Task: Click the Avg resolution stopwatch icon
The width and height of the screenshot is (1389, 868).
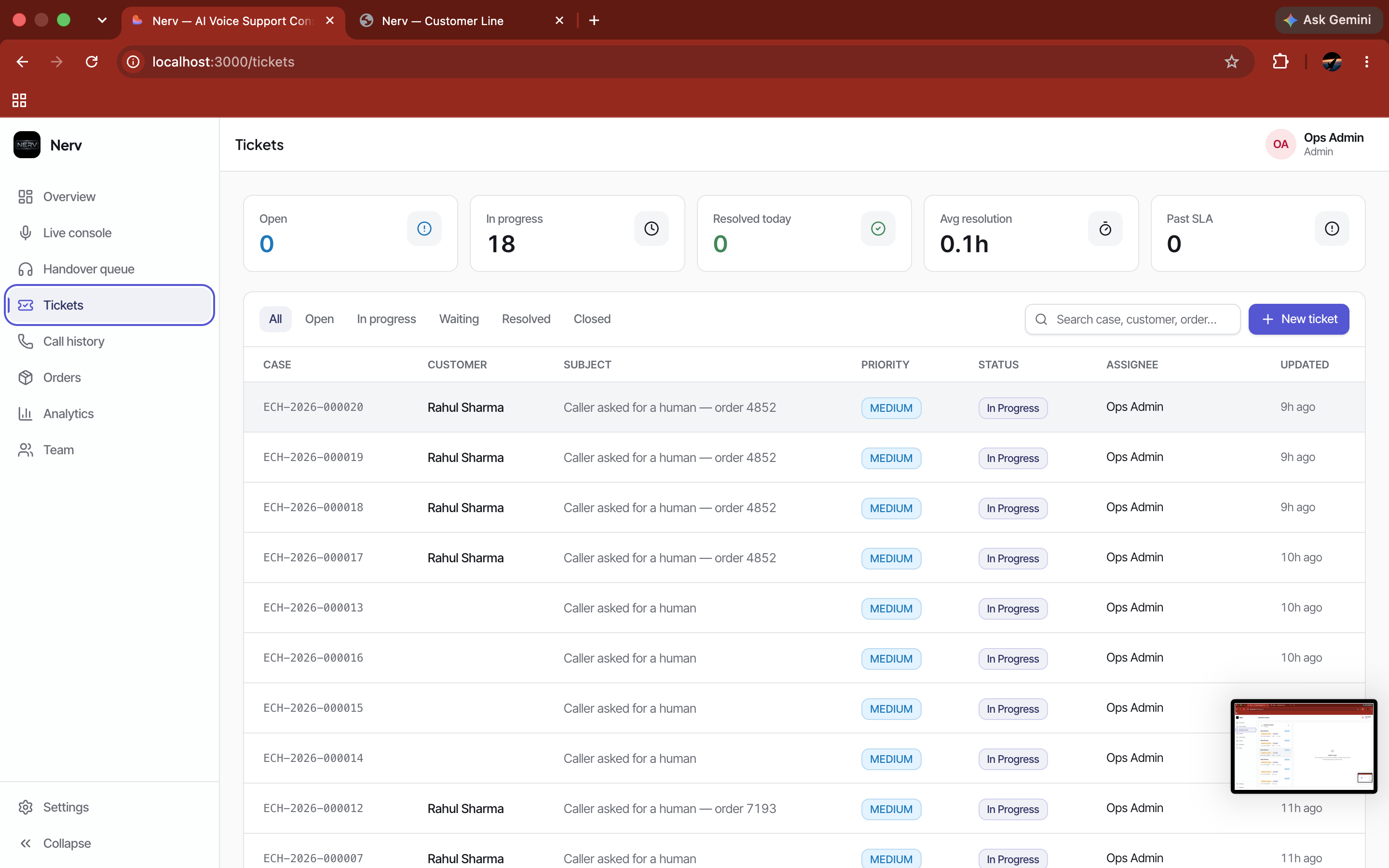Action: click(1105, 229)
